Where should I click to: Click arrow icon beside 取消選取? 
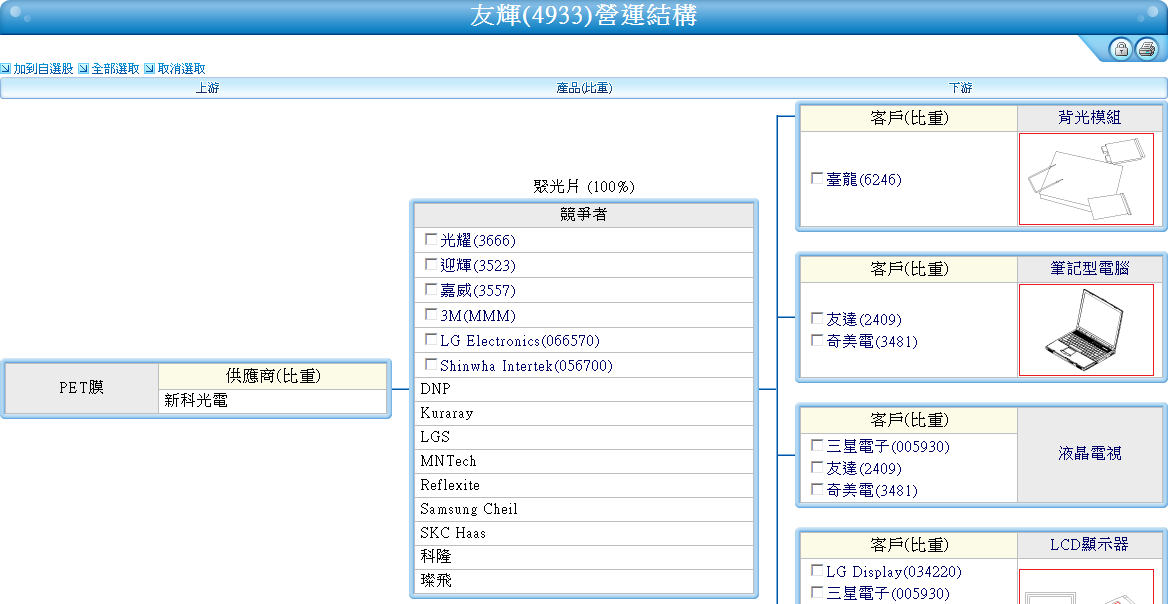[x=149, y=69]
